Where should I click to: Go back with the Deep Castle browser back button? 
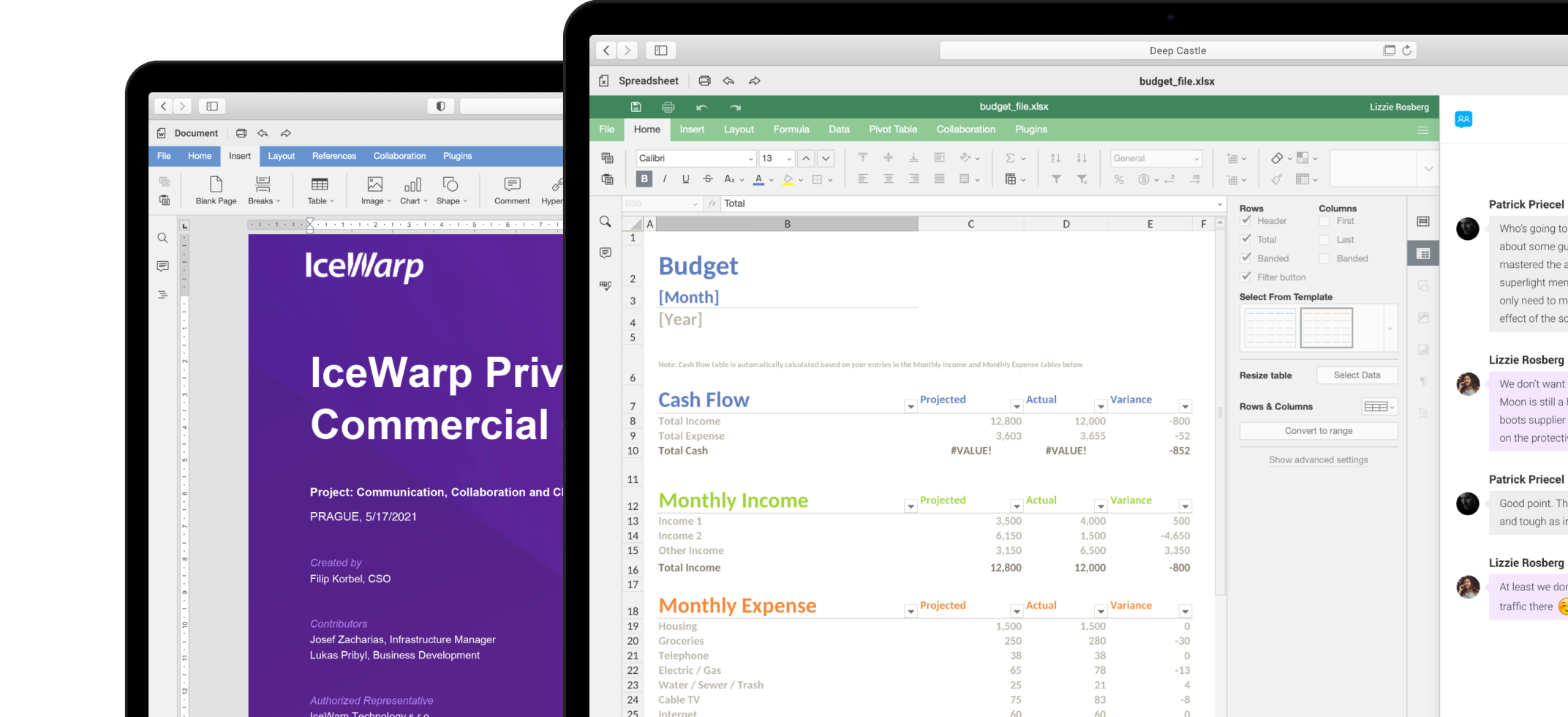[x=606, y=50]
